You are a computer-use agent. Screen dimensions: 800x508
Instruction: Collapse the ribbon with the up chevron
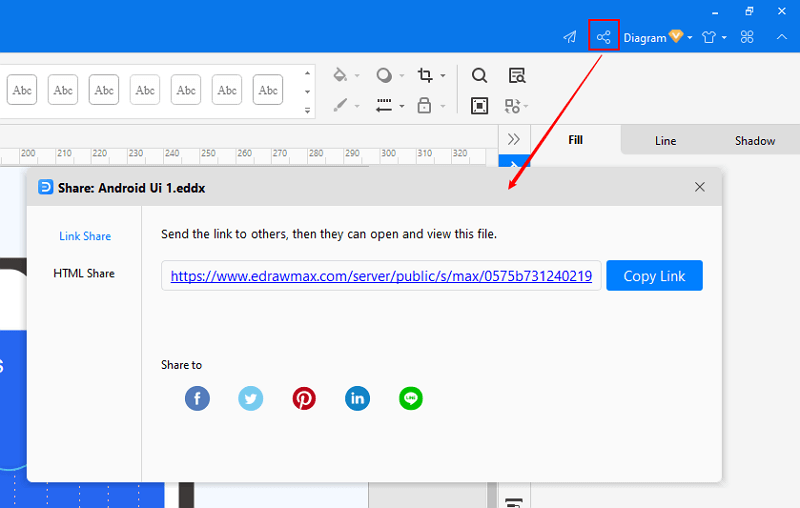[x=782, y=37]
